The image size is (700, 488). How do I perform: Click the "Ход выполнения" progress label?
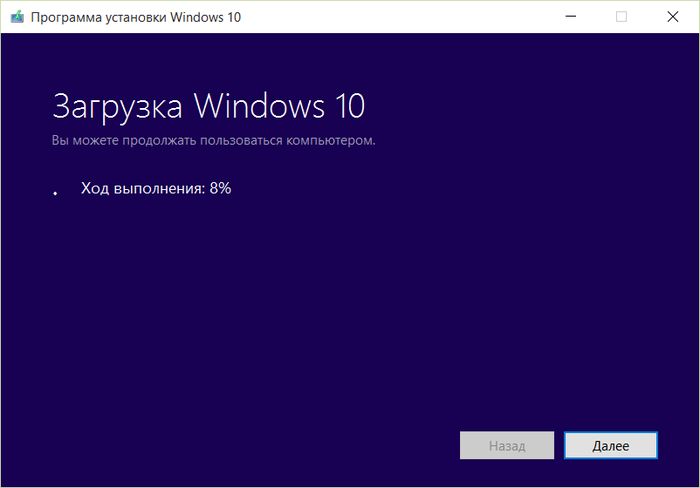point(141,189)
